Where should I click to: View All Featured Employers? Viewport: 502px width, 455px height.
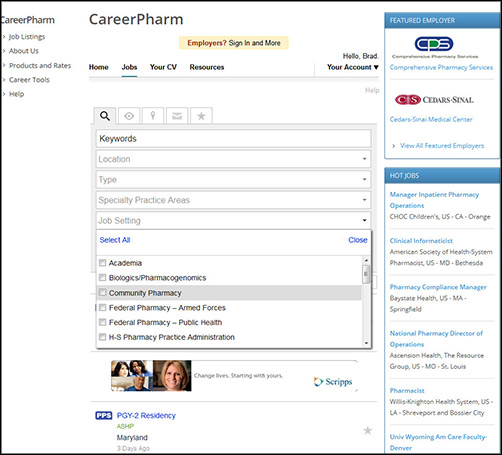[x=442, y=146]
